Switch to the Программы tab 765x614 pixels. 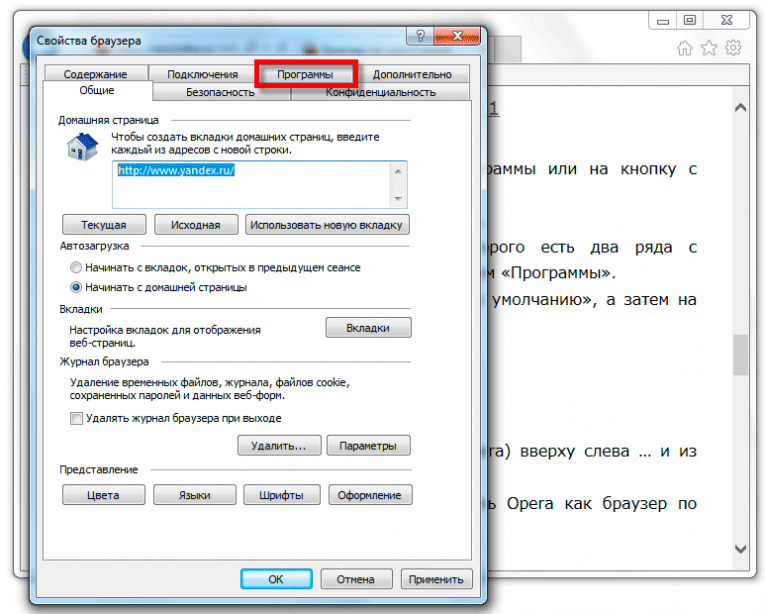tap(305, 74)
